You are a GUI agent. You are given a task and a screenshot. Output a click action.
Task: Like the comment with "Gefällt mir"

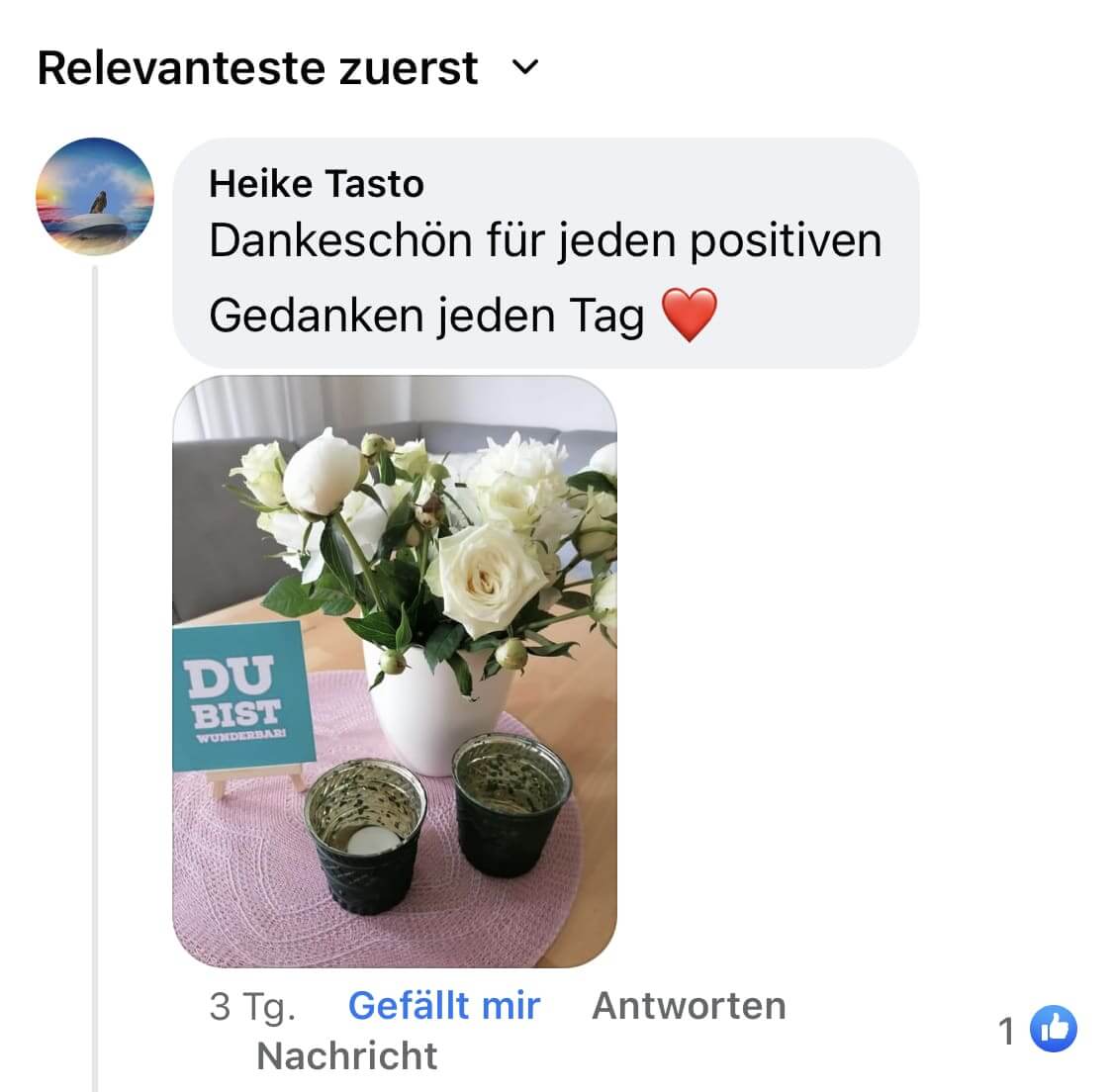444,1005
